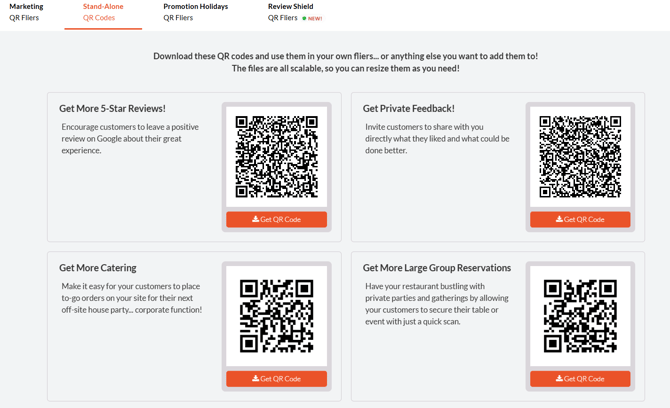
Task: Click the download icon on Private Feedback button
Action: click(559, 219)
